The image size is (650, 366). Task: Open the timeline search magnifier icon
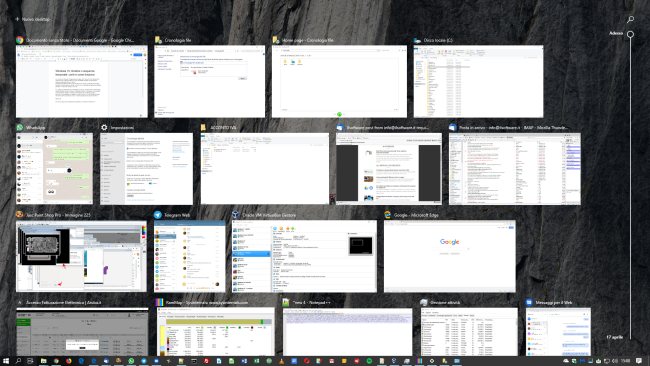pos(630,19)
